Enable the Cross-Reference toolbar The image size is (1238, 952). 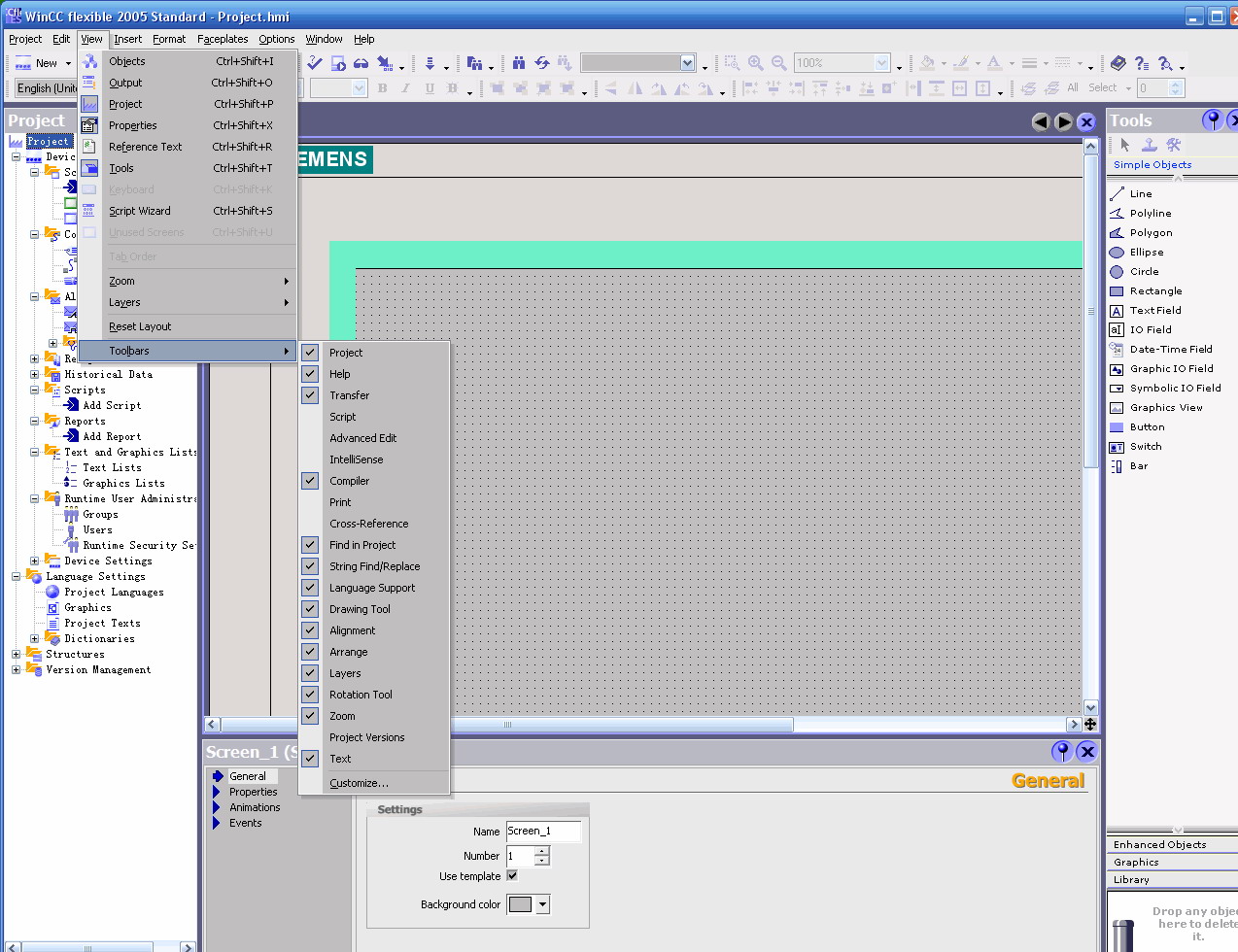pos(374,524)
